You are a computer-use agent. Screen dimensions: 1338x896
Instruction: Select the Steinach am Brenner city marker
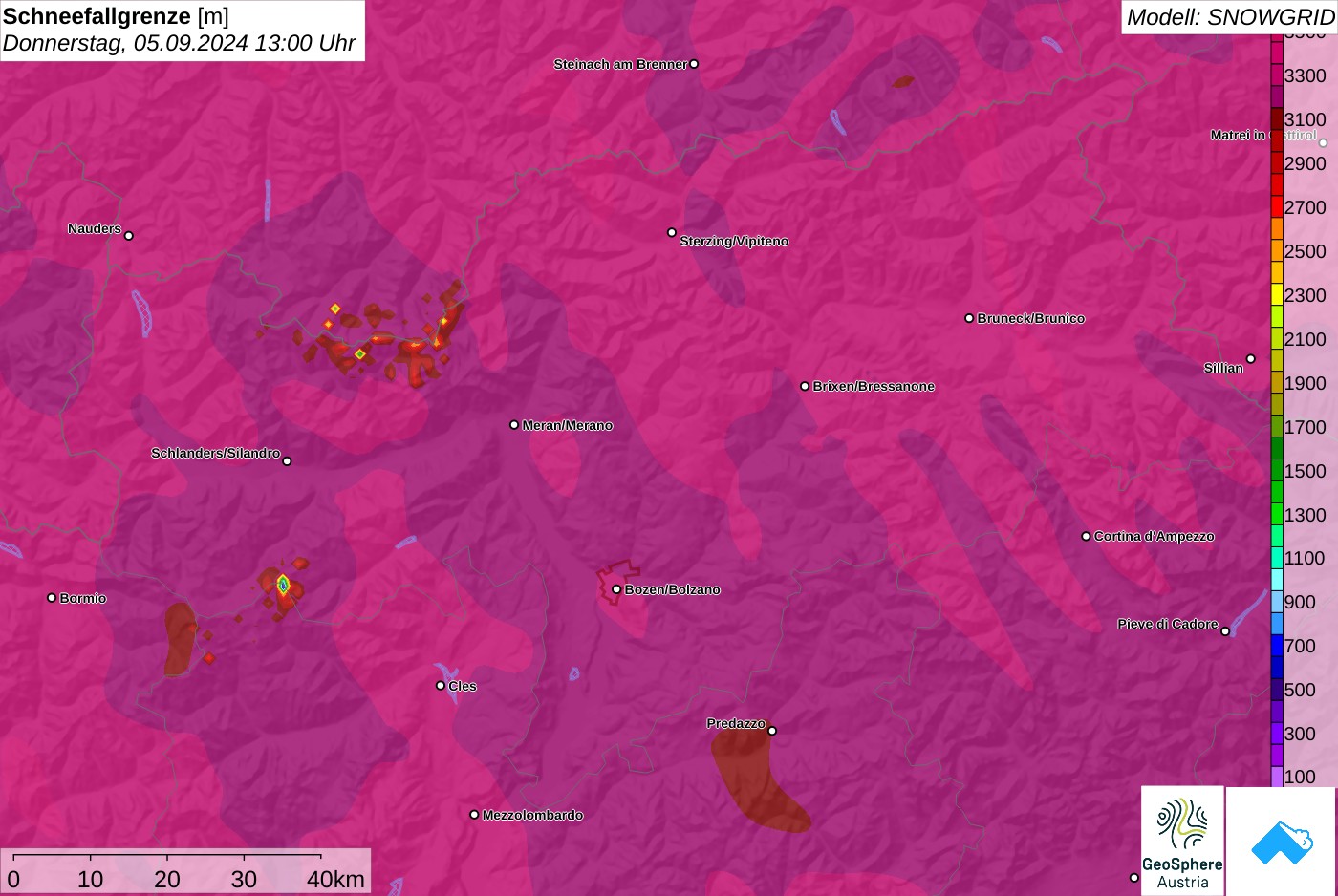tap(694, 64)
